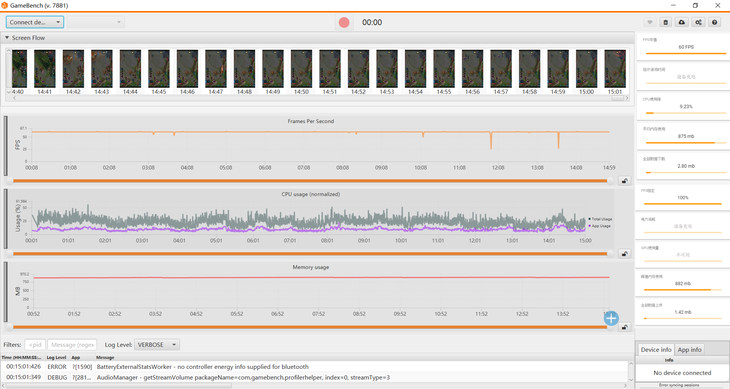Upload session via the cloud icon

click(x=682, y=22)
